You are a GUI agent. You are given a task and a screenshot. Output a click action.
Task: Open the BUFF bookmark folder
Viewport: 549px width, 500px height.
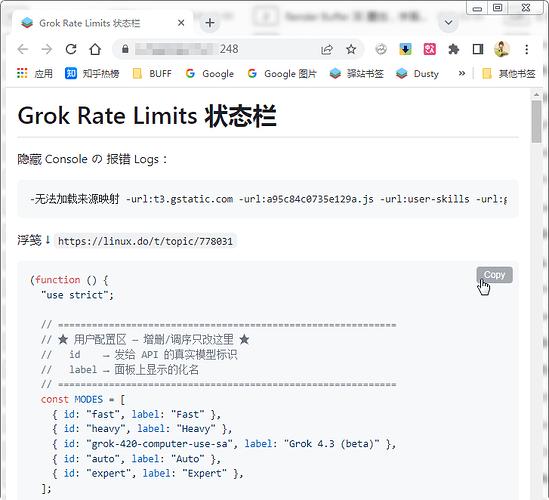click(x=152, y=74)
